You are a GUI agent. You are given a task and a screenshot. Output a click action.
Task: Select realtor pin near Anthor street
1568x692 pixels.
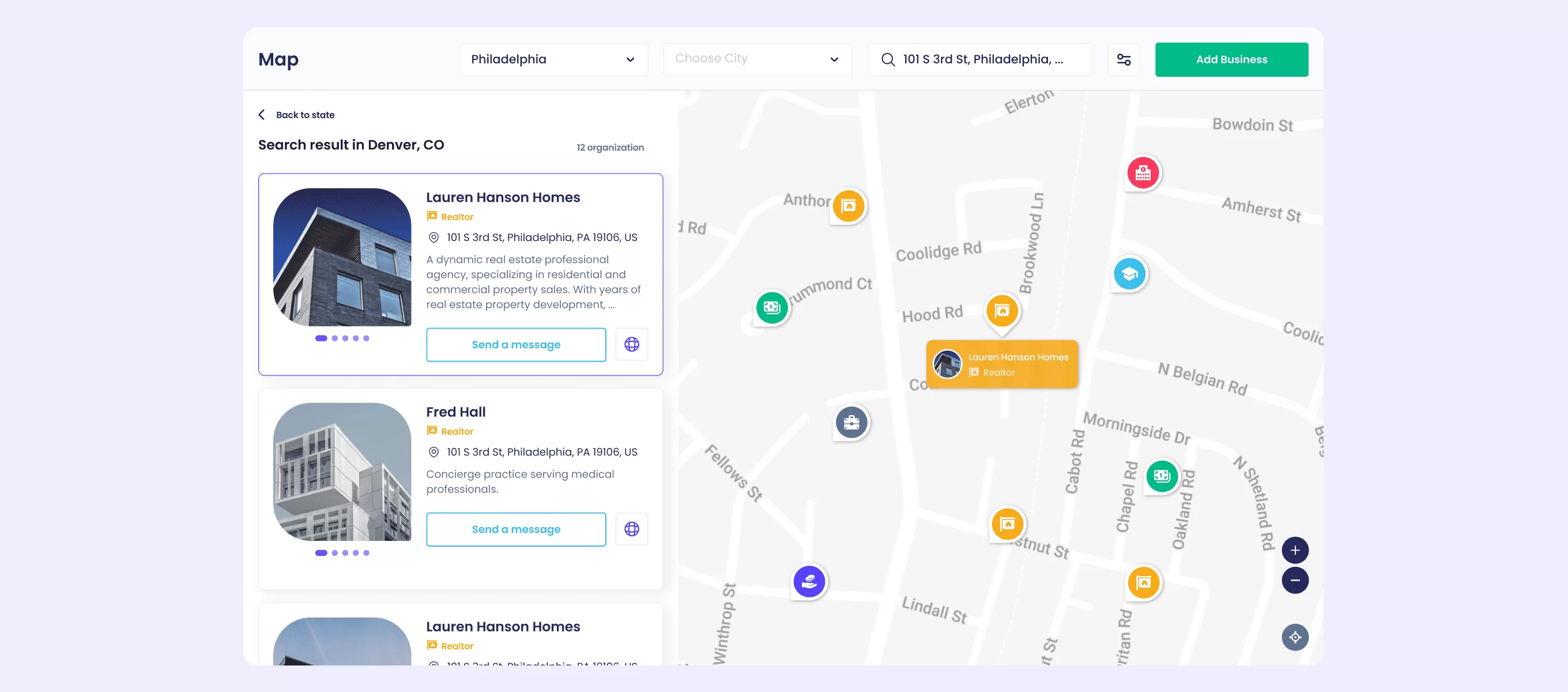(x=849, y=206)
